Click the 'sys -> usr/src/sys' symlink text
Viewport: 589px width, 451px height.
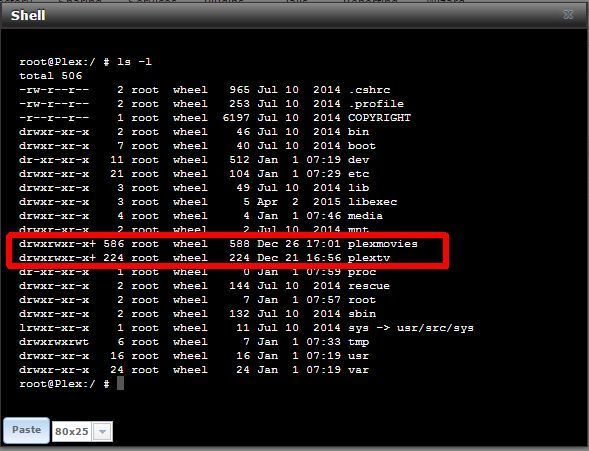[x=411, y=328]
